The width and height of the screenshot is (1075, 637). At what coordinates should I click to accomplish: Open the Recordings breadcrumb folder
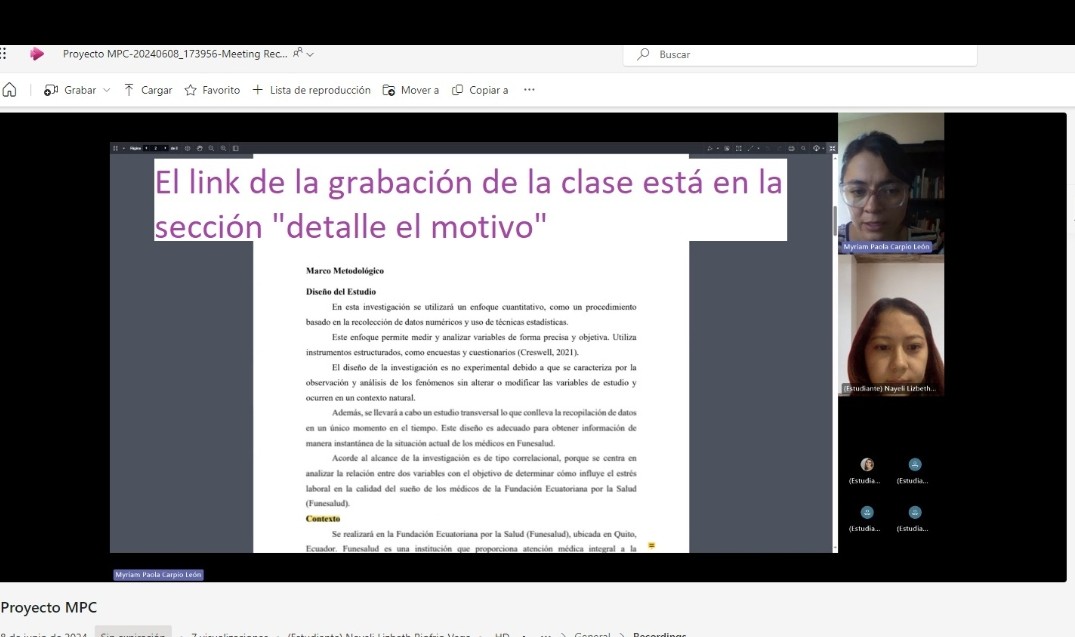coord(659,634)
